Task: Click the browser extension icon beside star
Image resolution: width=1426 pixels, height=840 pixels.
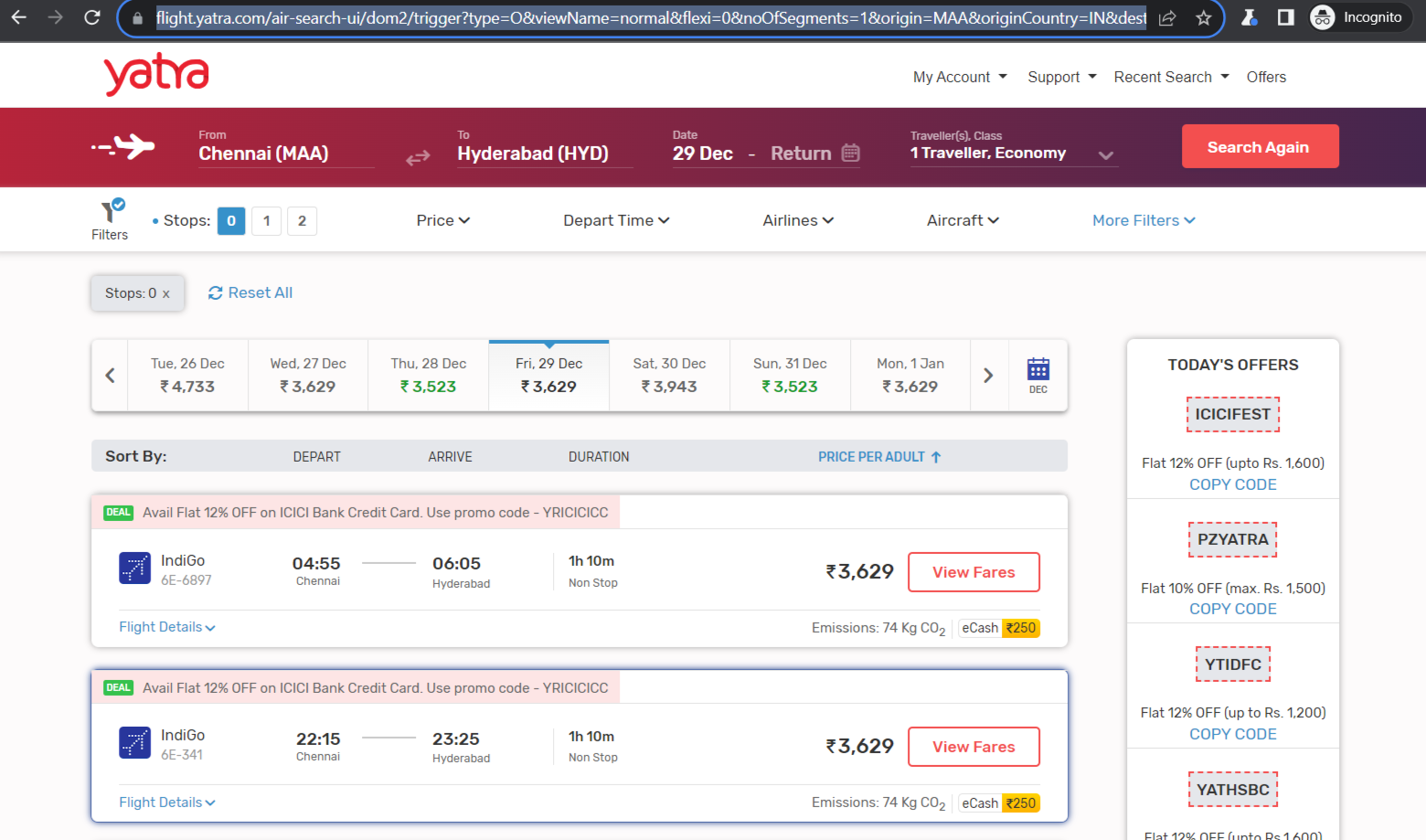Action: (1249, 17)
